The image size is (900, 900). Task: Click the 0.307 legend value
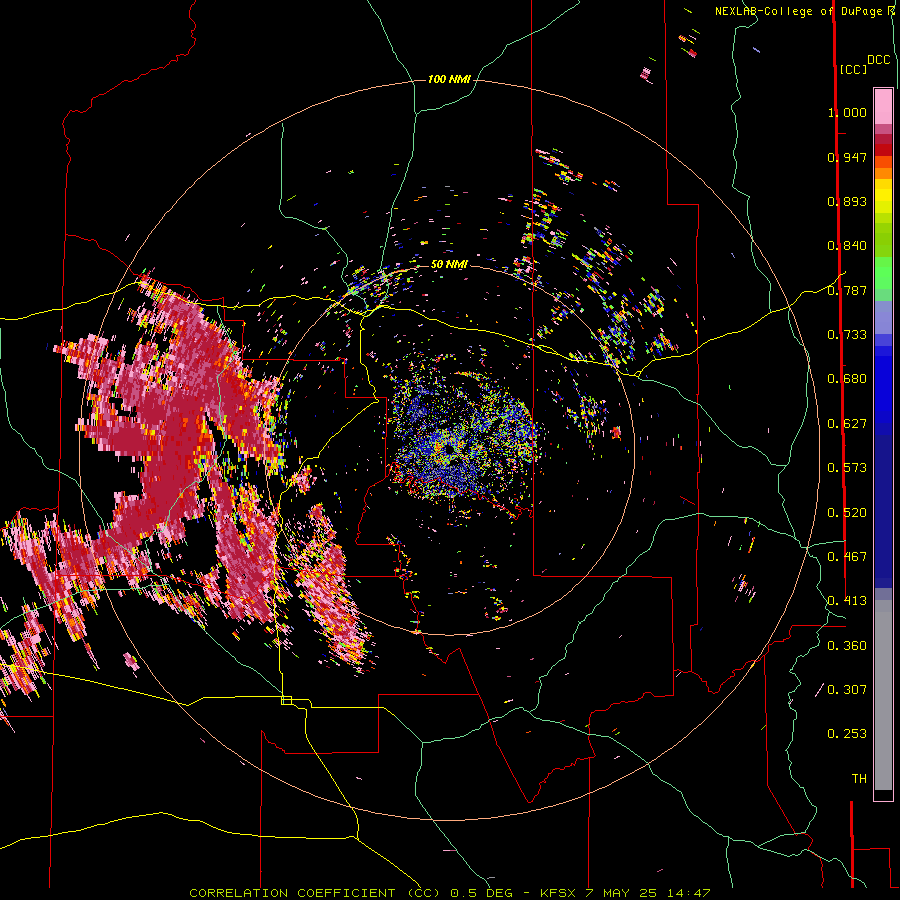[847, 689]
